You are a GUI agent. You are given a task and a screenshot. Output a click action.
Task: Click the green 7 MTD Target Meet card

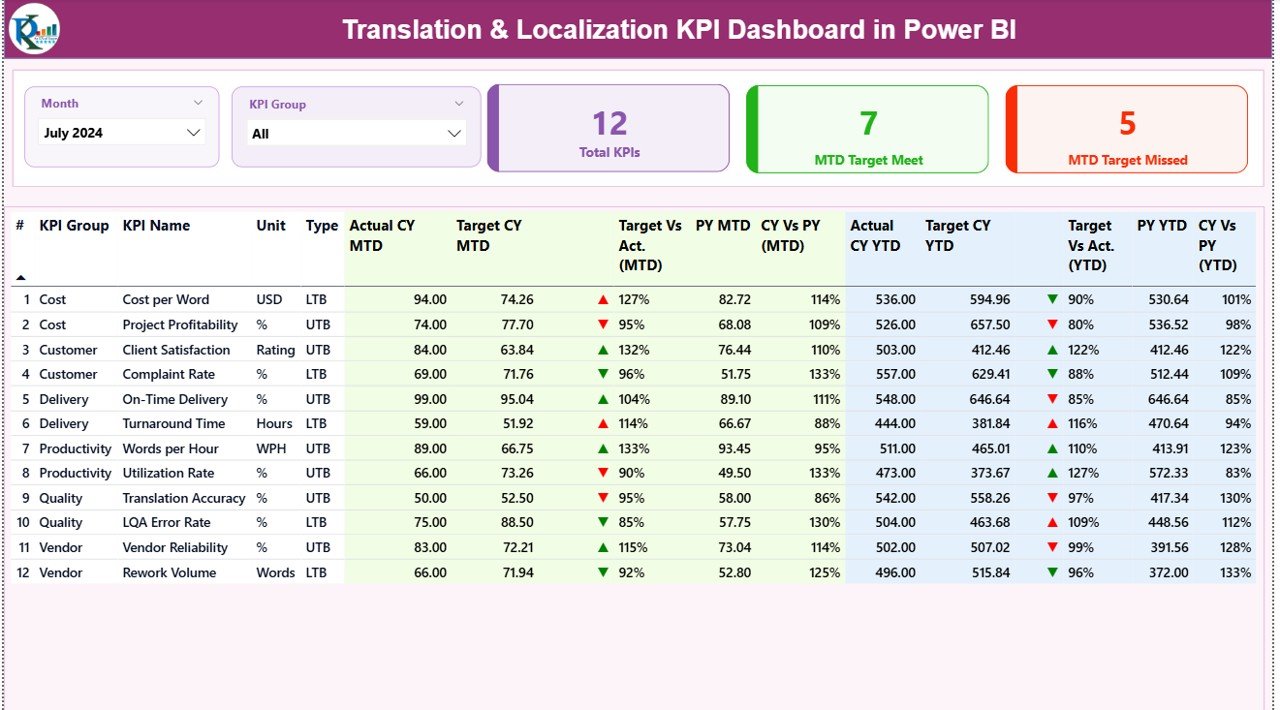coord(866,128)
